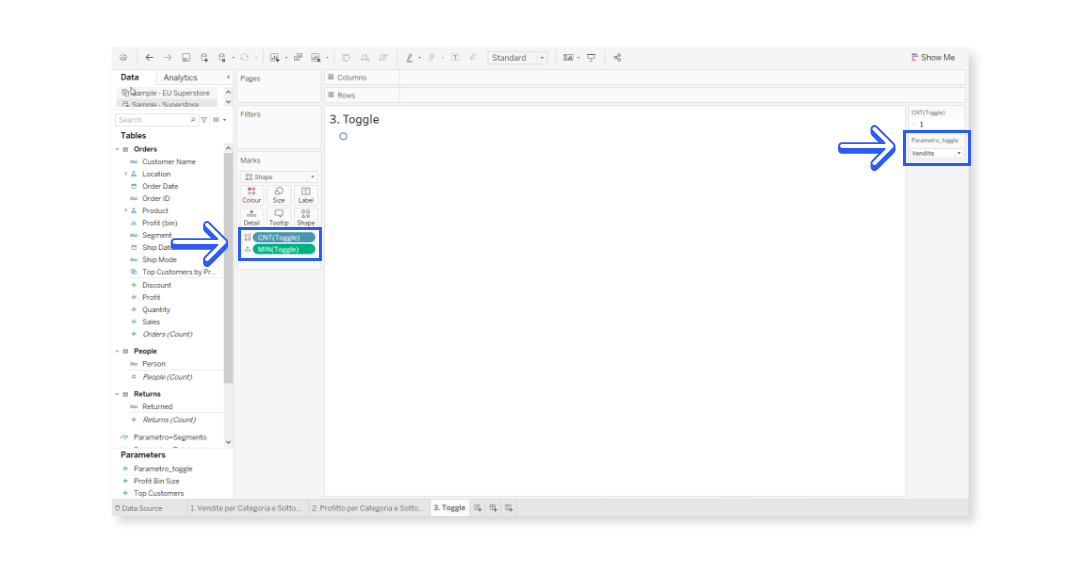The width and height of the screenshot is (1080, 562).
Task: Collapse the Orders table
Action: (x=117, y=149)
